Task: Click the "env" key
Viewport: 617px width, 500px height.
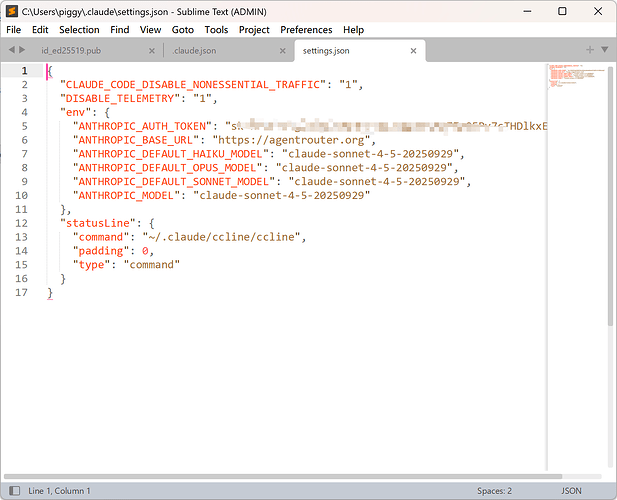Action: pyautogui.click(x=76, y=113)
